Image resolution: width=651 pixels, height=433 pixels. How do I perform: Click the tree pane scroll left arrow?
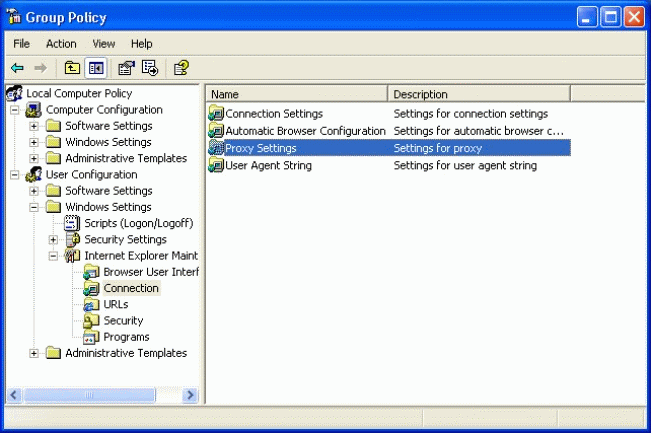(x=14, y=395)
